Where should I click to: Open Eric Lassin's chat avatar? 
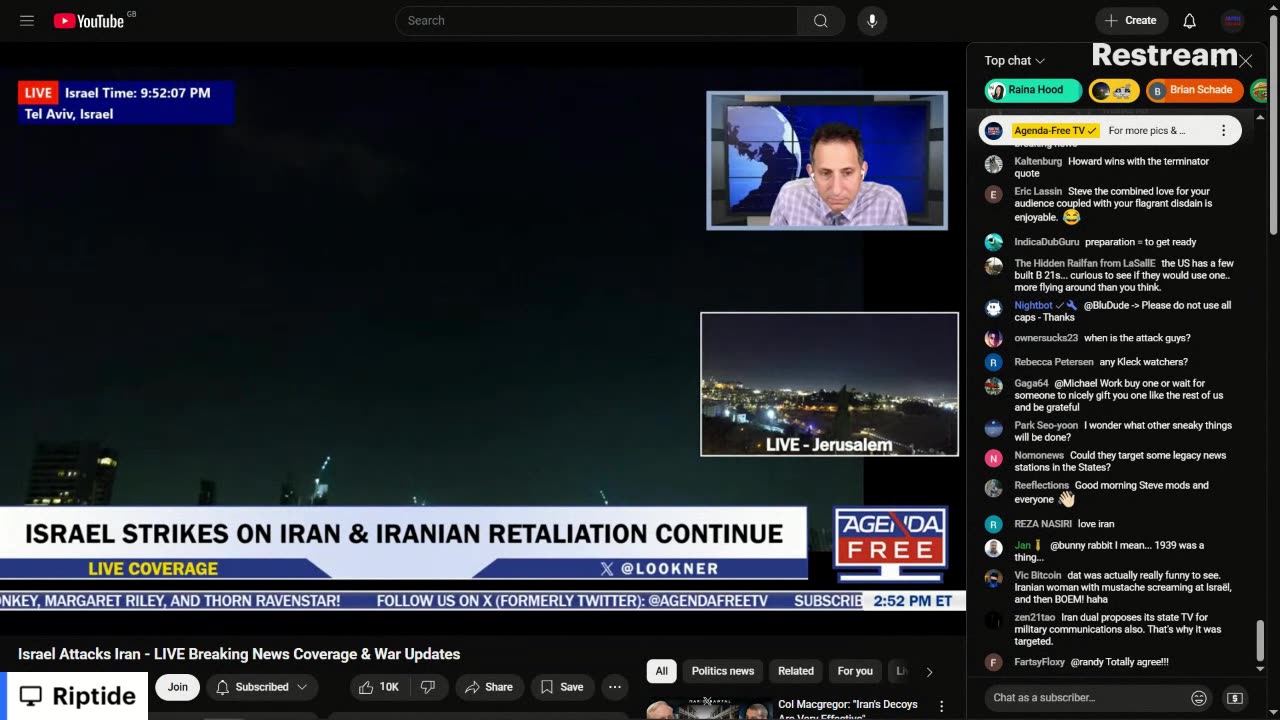pyautogui.click(x=993, y=194)
